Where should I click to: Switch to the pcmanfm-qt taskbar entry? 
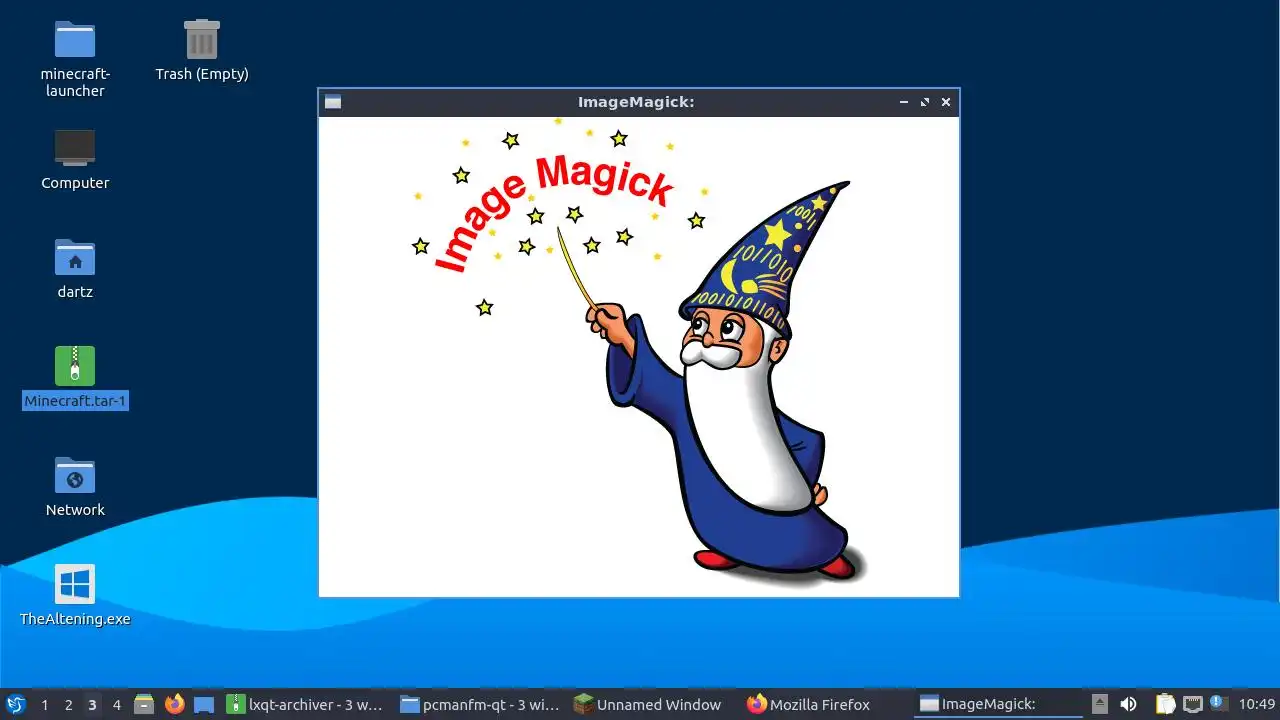pyautogui.click(x=480, y=705)
